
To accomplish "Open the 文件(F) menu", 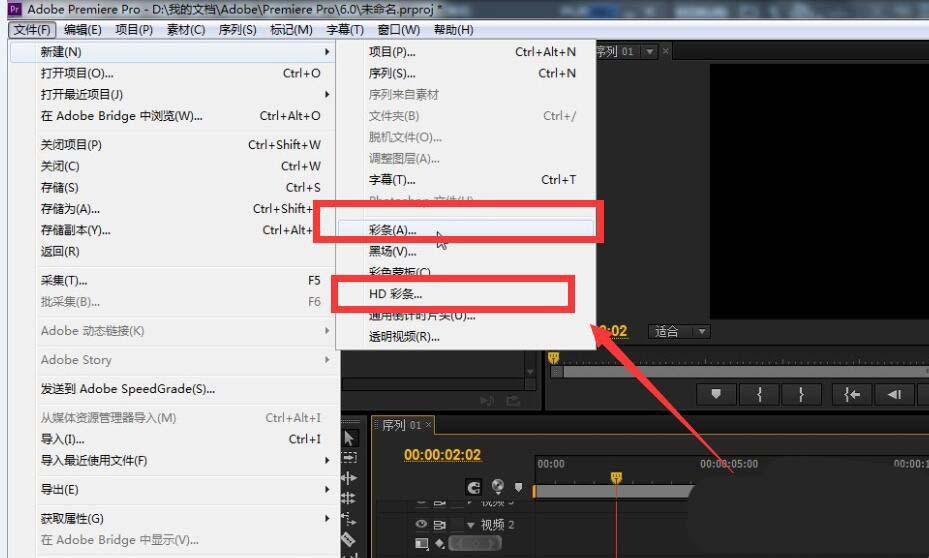I will point(32,30).
